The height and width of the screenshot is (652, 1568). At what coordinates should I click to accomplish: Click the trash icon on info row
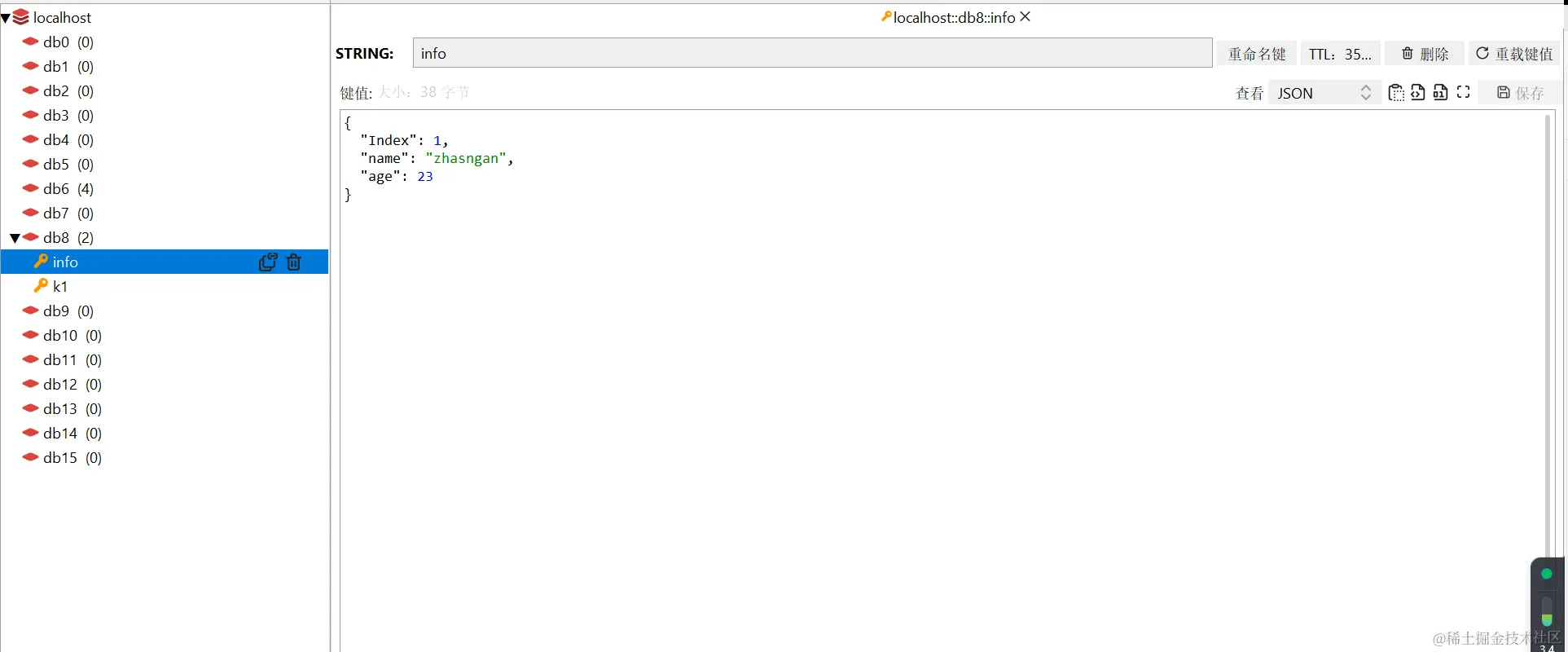pyautogui.click(x=294, y=262)
